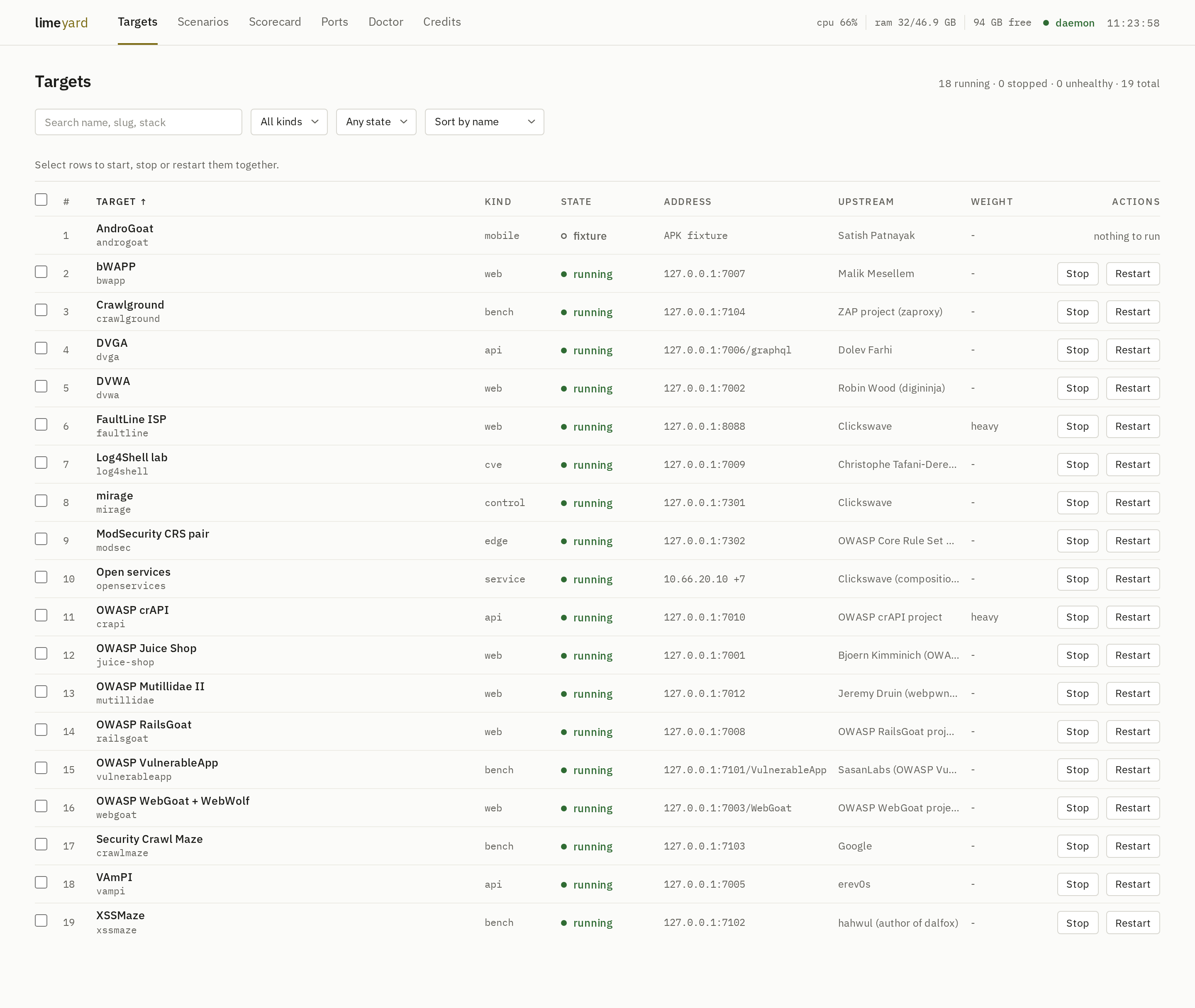Restart the FaultLine ISP target
This screenshot has width=1195, height=1008.
(x=1133, y=426)
